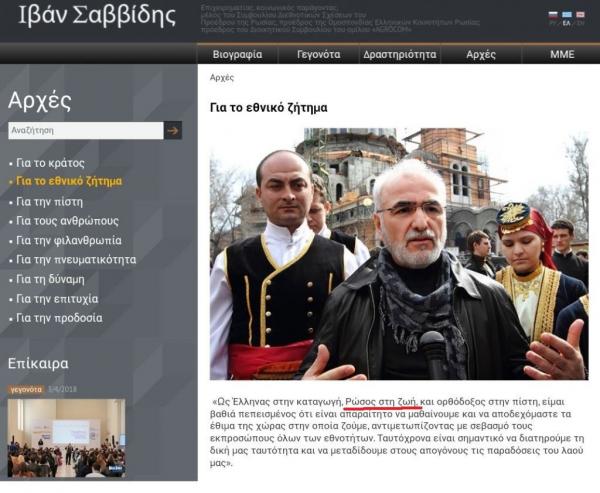Switch language with the Russian flag
Viewport: 600px width, 493px height.
pos(554,15)
